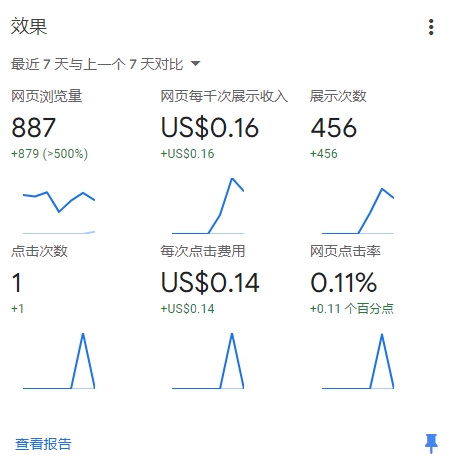Click the +879 (>500%) change text
Viewport: 455px width, 467px height.
pyautogui.click(x=50, y=154)
